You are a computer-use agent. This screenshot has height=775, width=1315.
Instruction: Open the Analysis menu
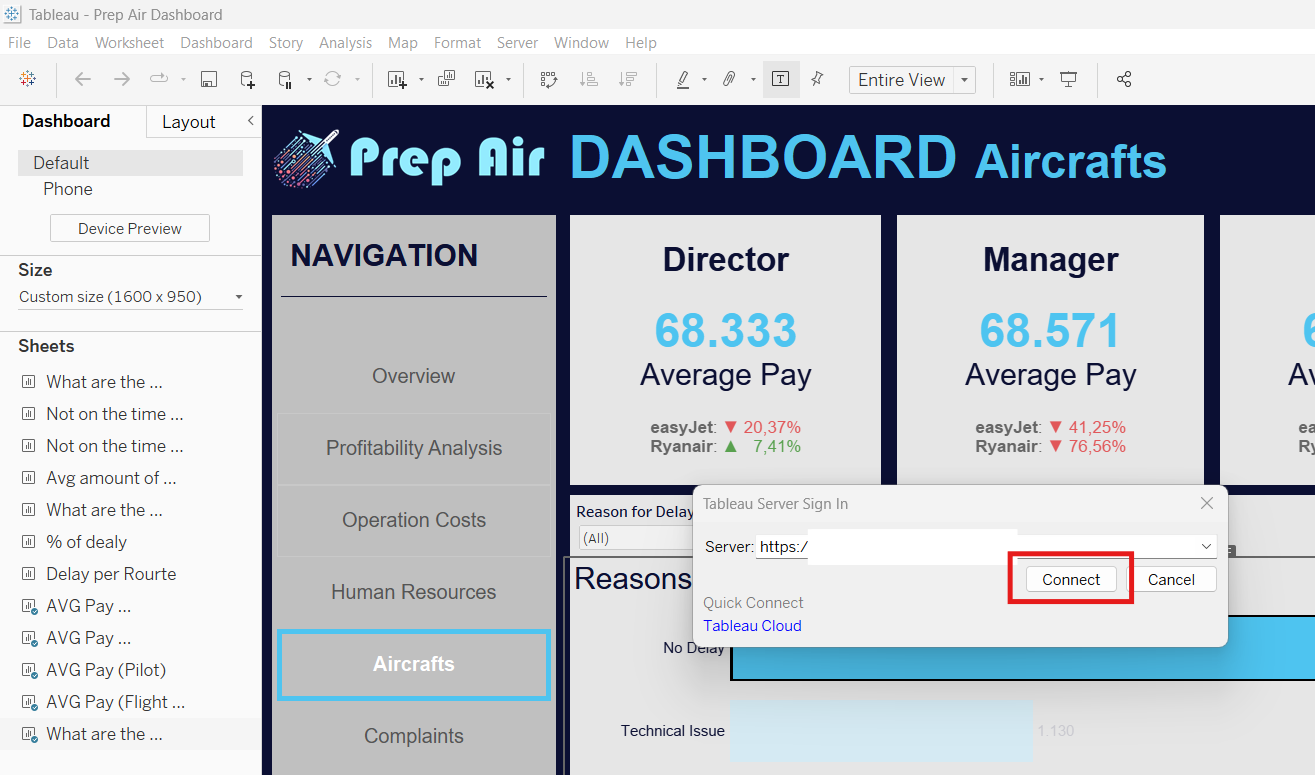tap(345, 43)
